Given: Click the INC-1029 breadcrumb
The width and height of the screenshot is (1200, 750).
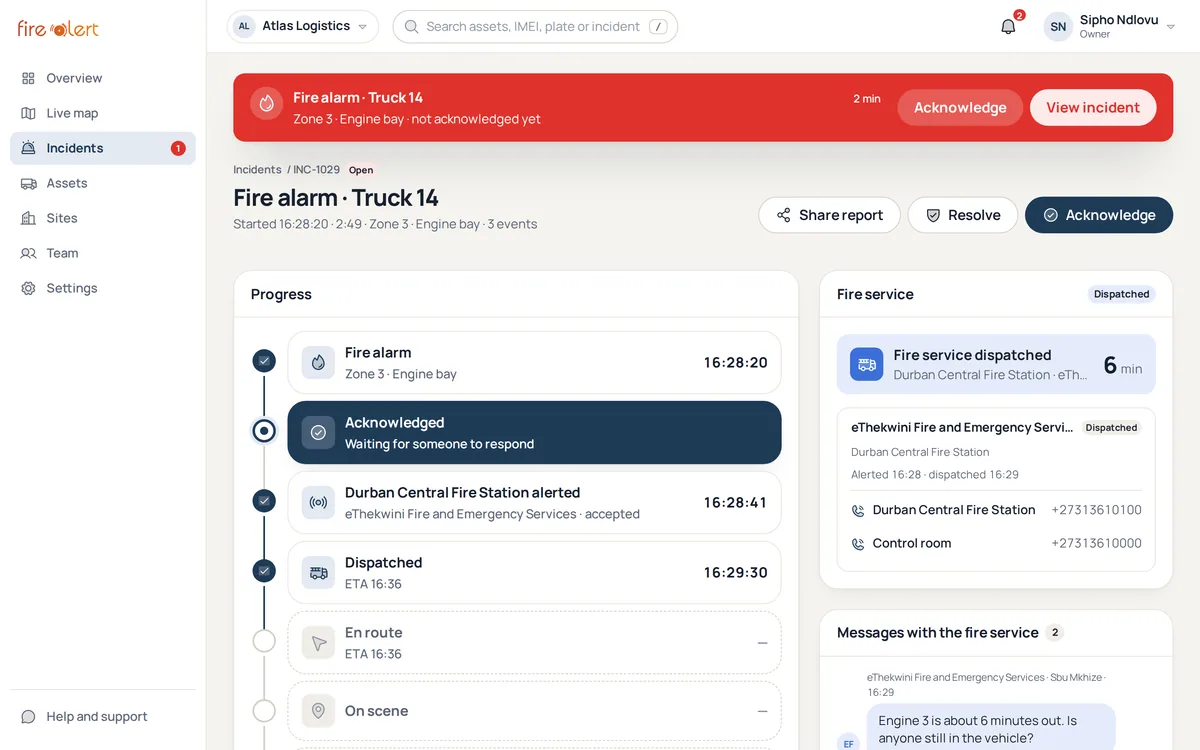Looking at the screenshot, I should click(x=316, y=170).
